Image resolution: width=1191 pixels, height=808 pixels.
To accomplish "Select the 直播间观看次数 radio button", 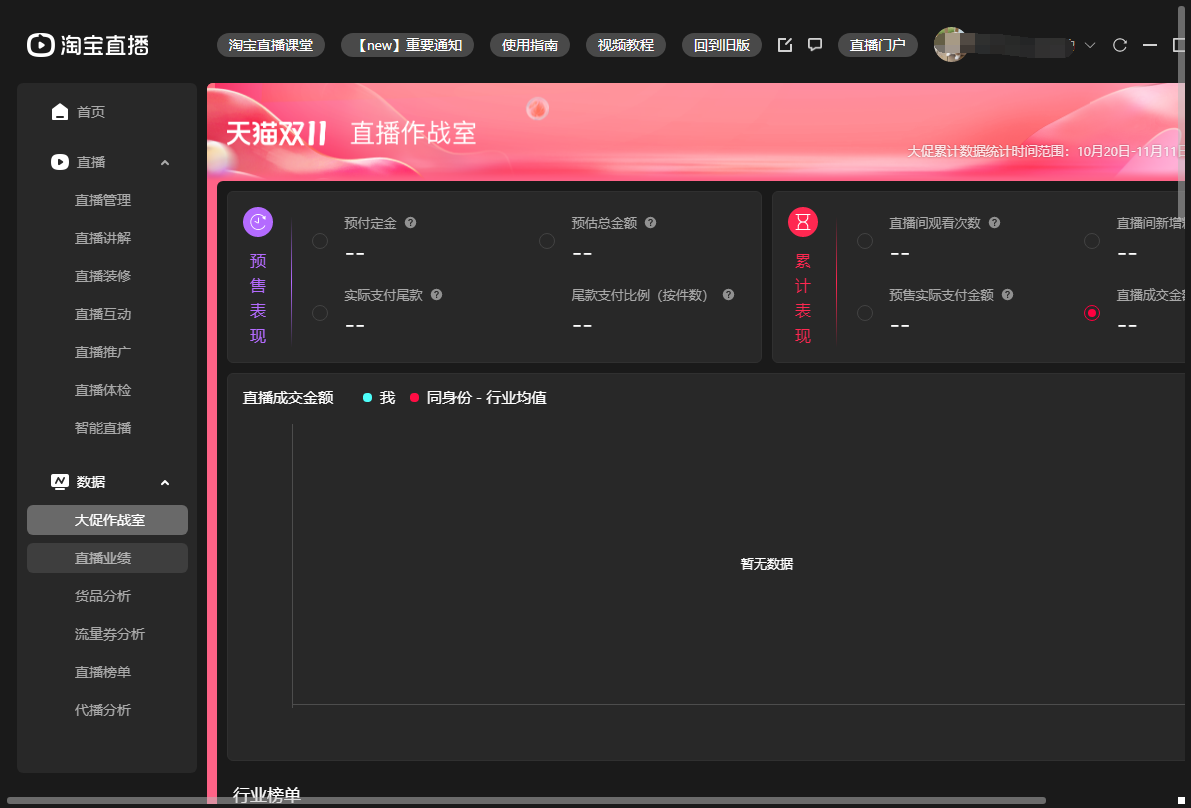I will point(865,241).
